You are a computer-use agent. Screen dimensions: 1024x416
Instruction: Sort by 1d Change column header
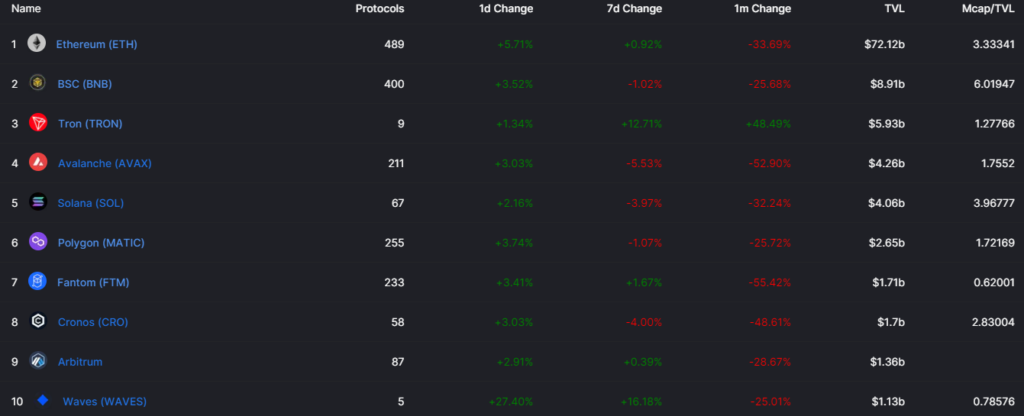(x=506, y=9)
